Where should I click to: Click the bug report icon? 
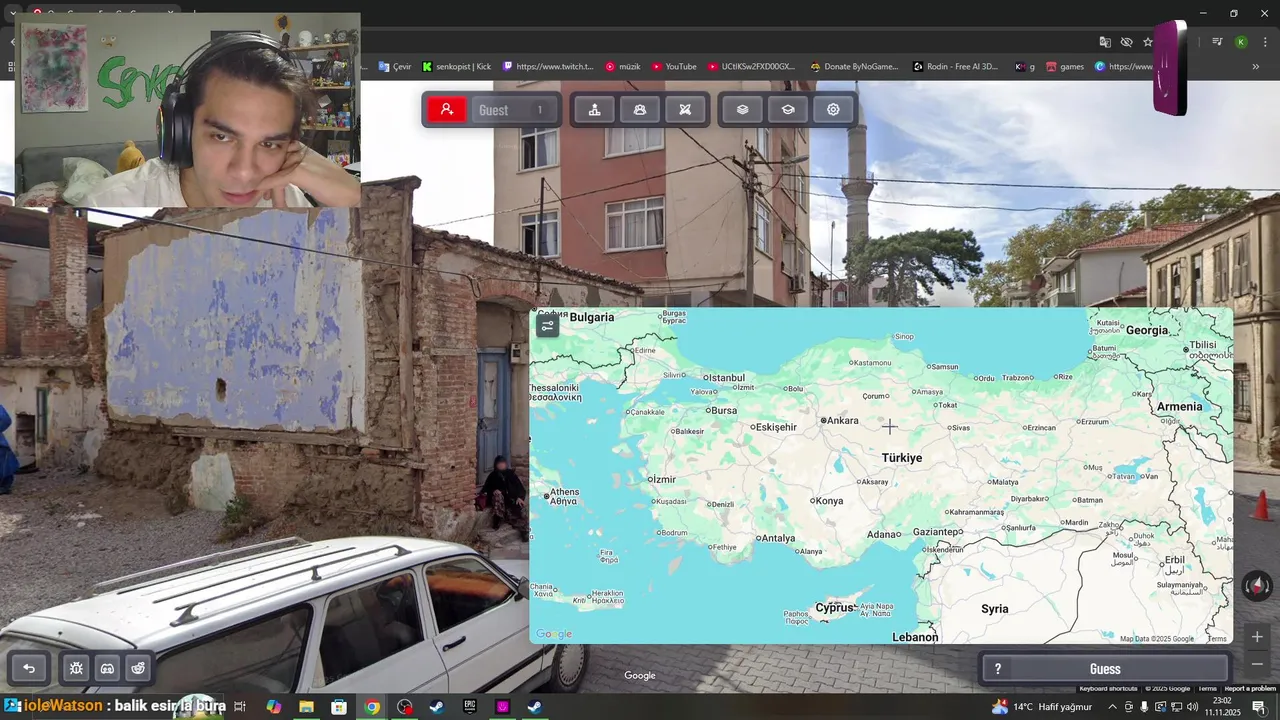pos(76,668)
